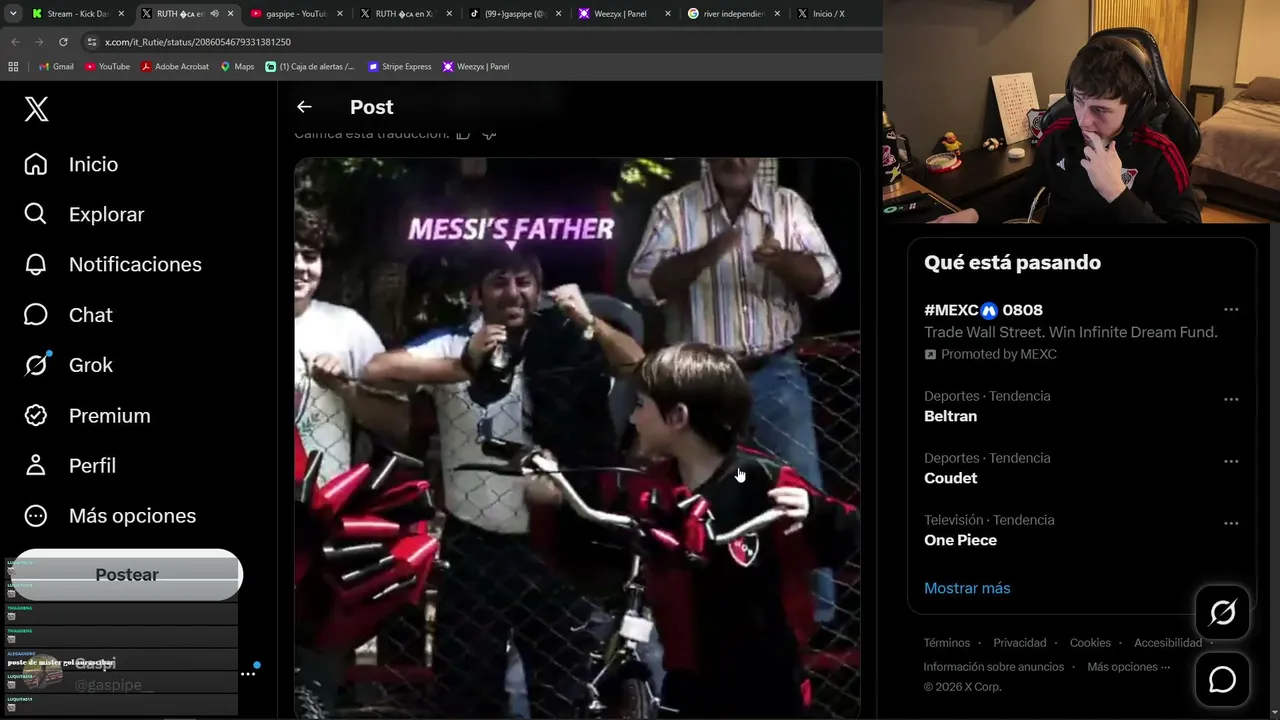Click the browser address bar URL
1280x720 pixels.
pyautogui.click(x=198, y=42)
